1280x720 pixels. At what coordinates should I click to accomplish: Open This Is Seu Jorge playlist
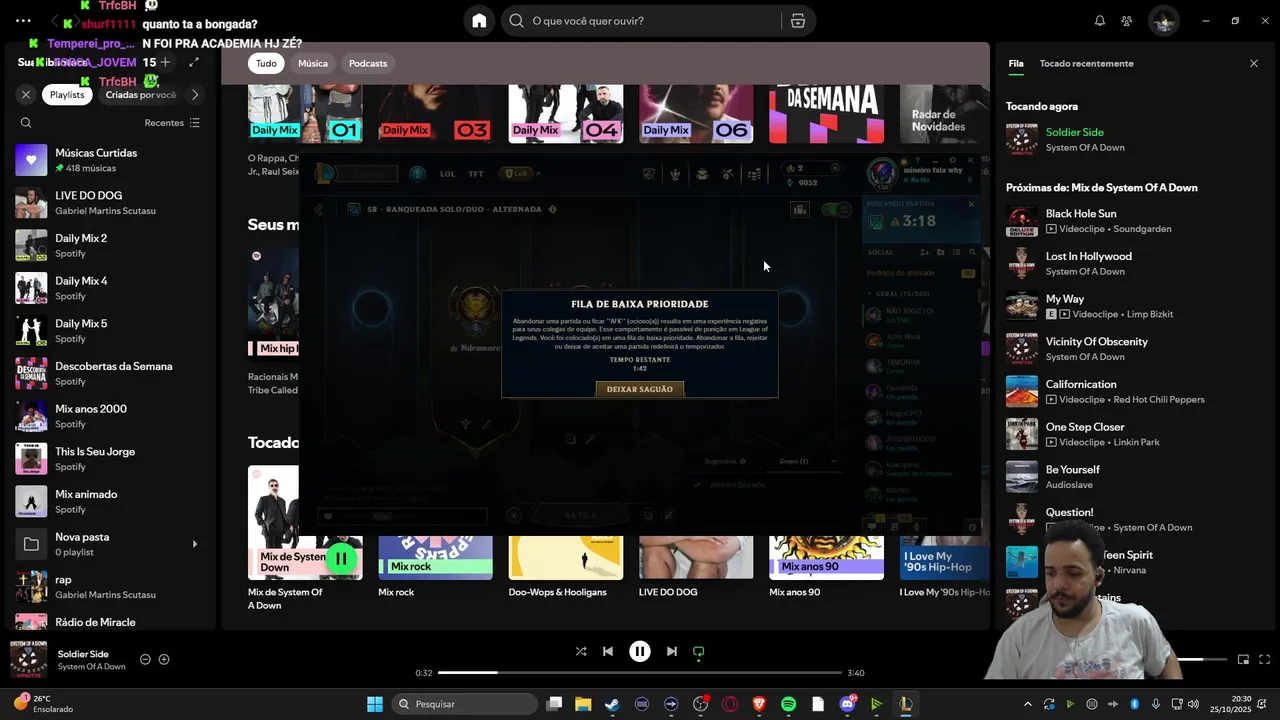tap(108, 459)
